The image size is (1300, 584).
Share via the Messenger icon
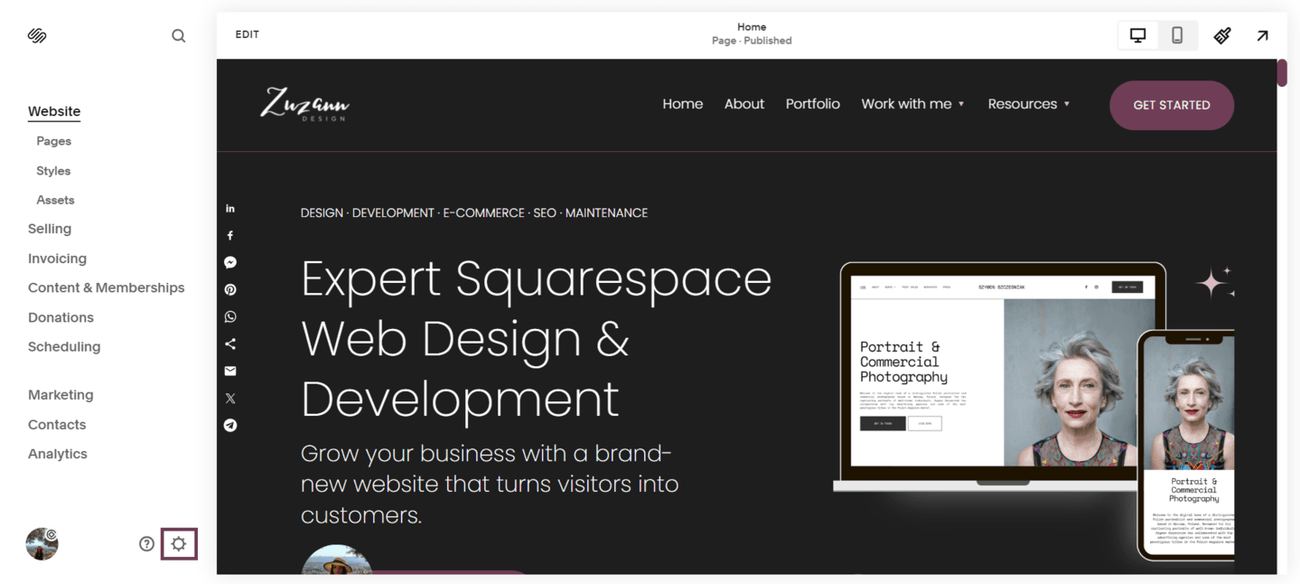230,262
